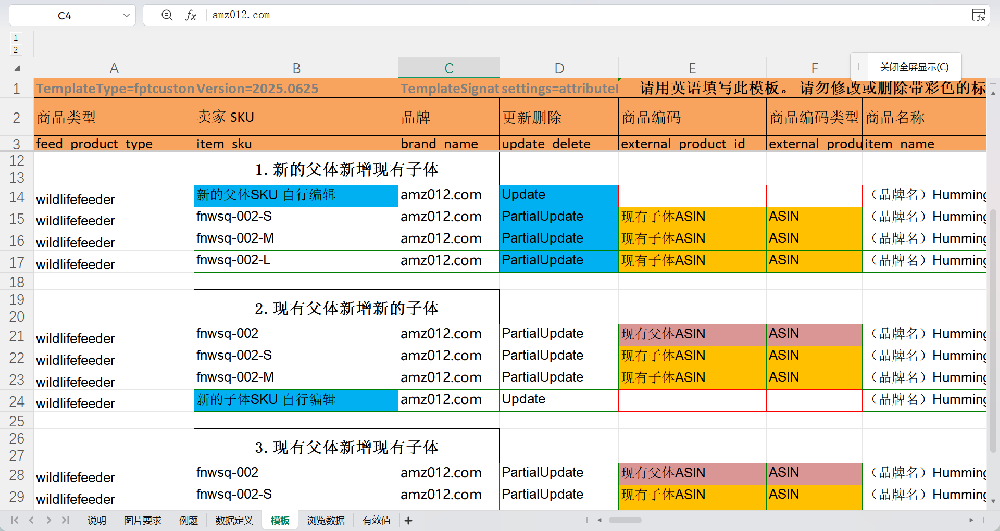This screenshot has height=531, width=1000.
Task: Open the Name Box dropdown arrow
Action: (x=126, y=16)
